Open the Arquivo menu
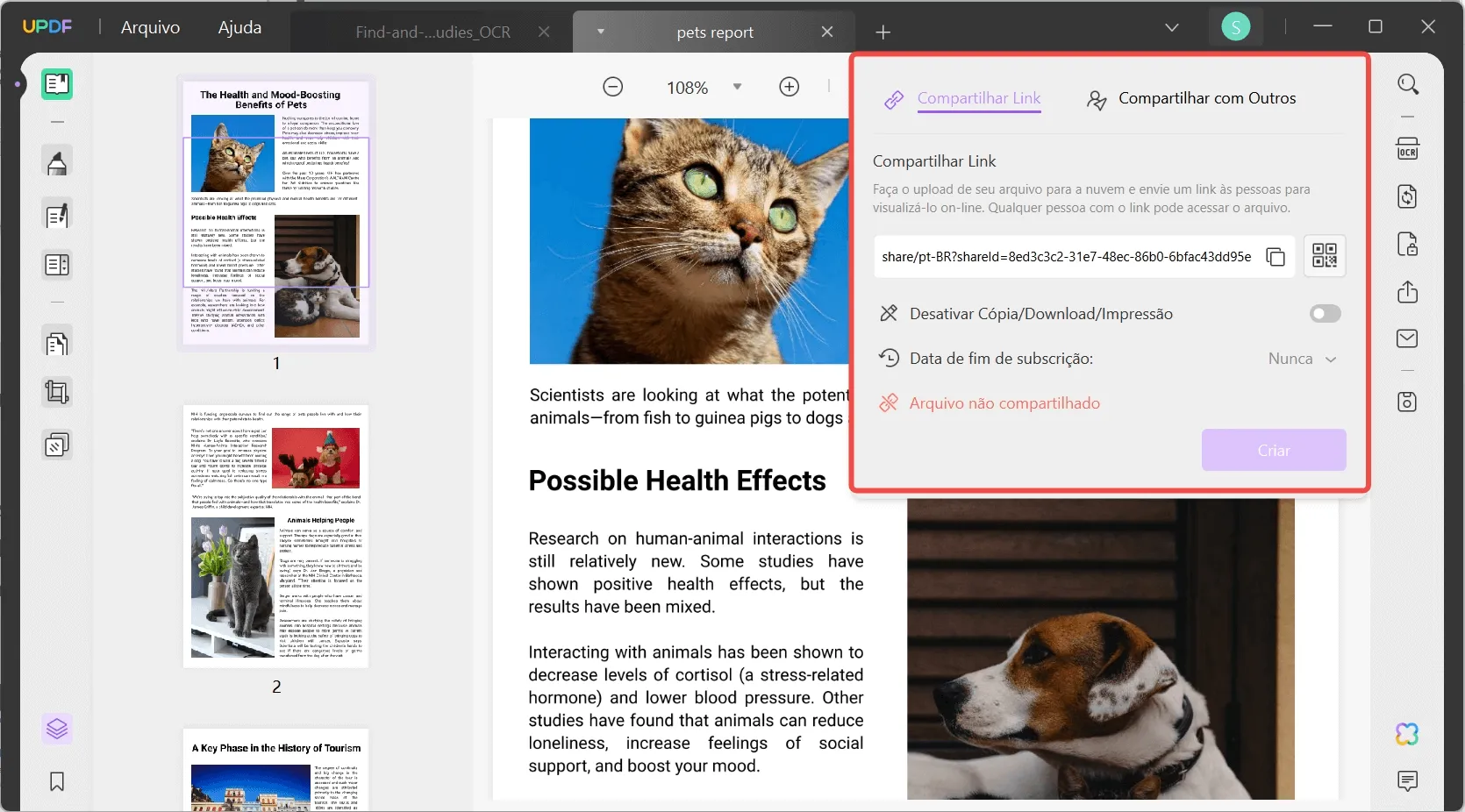Viewport: 1465px width, 812px height. point(149,27)
